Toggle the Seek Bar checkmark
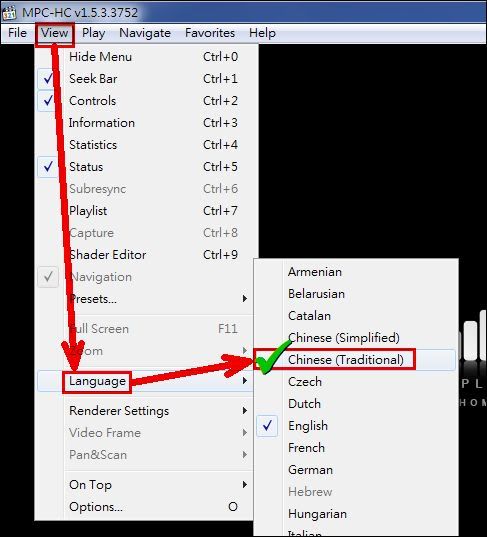Image resolution: width=487 pixels, height=537 pixels. [x=48, y=79]
